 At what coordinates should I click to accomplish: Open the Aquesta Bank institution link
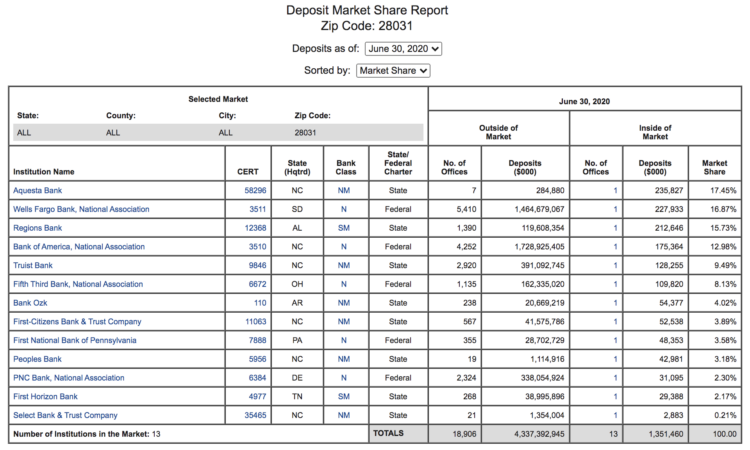coord(37,190)
